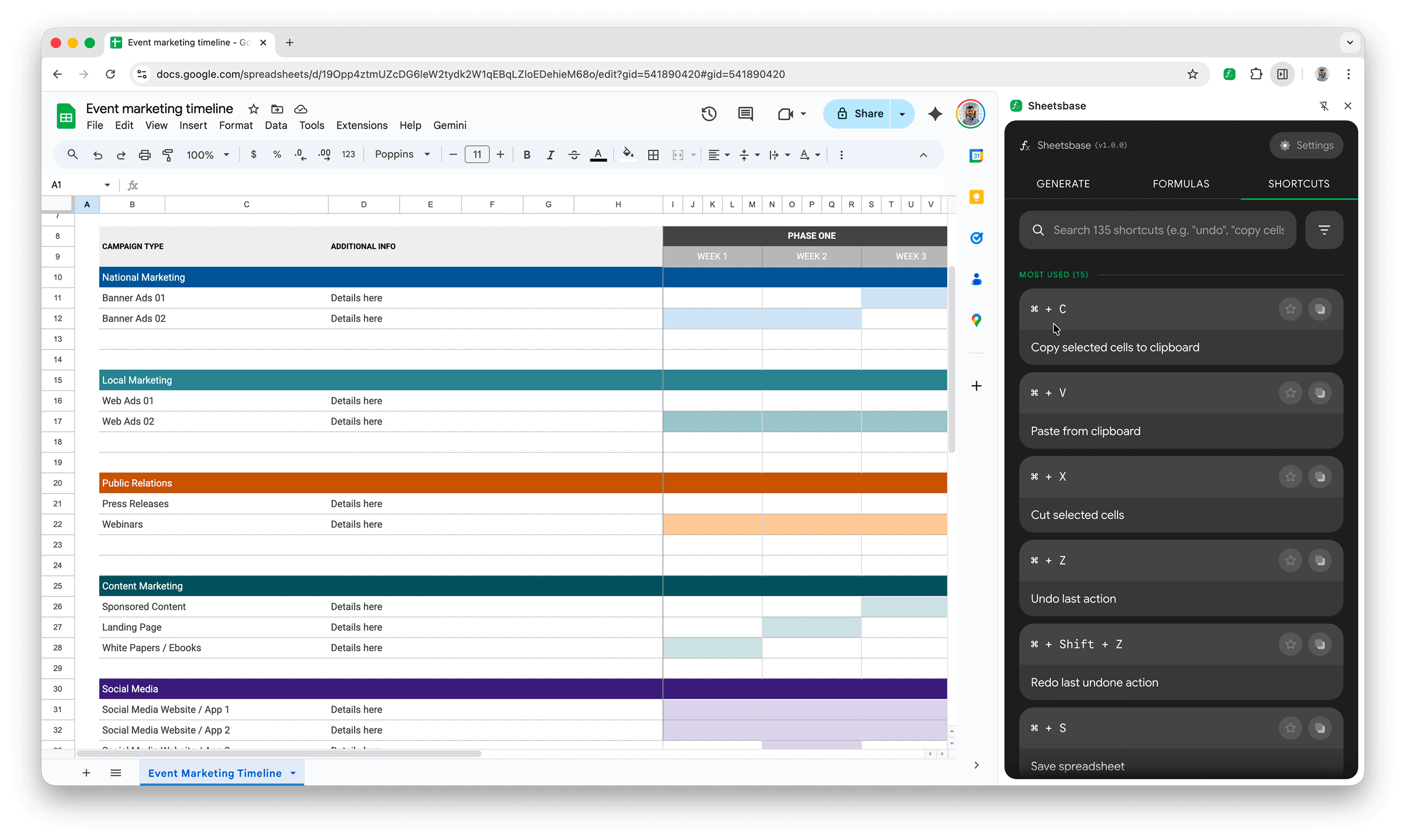Apply strikethrough formatting
Image resolution: width=1406 pixels, height=840 pixels.
(574, 154)
